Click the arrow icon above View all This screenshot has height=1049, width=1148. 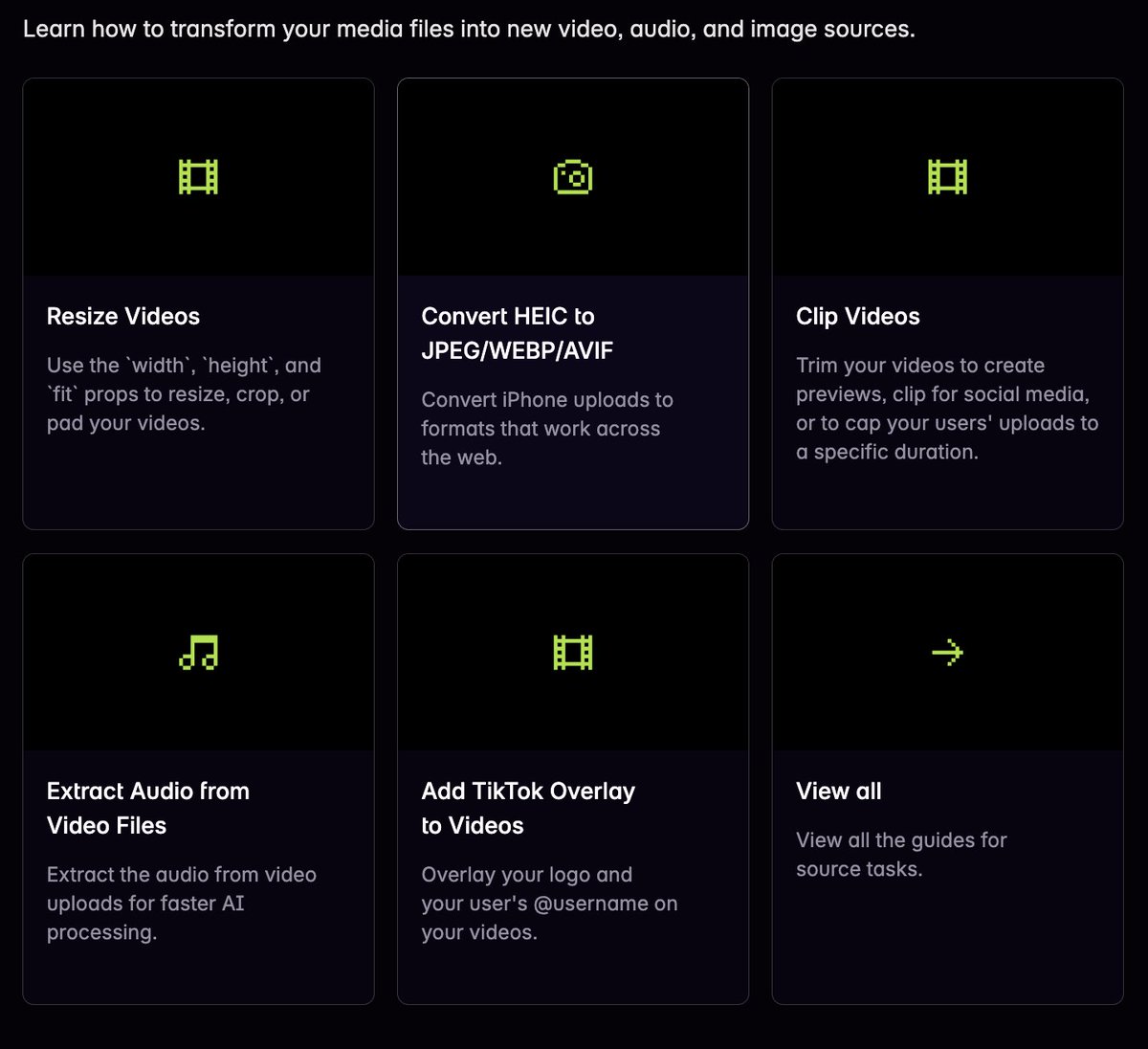(947, 653)
